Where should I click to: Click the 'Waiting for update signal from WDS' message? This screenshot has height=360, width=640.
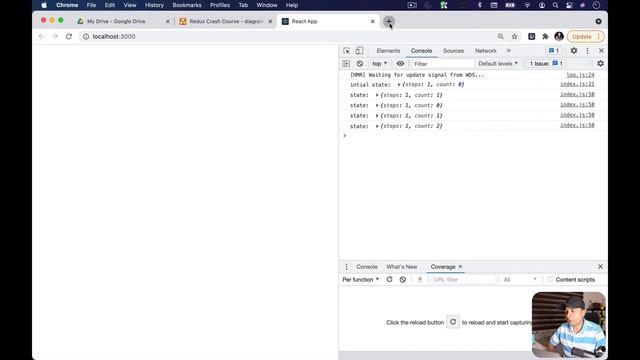pos(417,75)
